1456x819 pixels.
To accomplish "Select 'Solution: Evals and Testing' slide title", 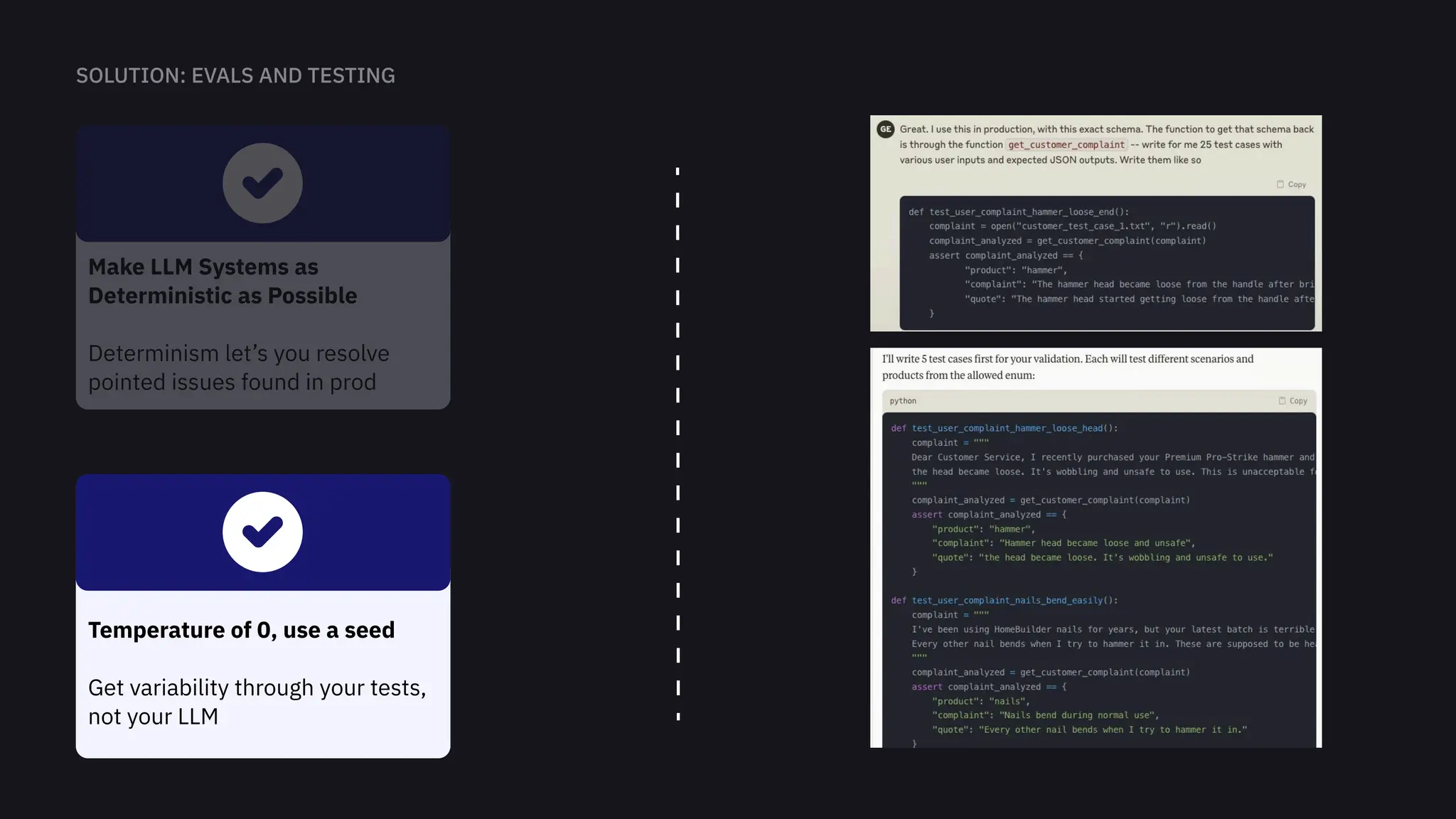I will pyautogui.click(x=235, y=75).
